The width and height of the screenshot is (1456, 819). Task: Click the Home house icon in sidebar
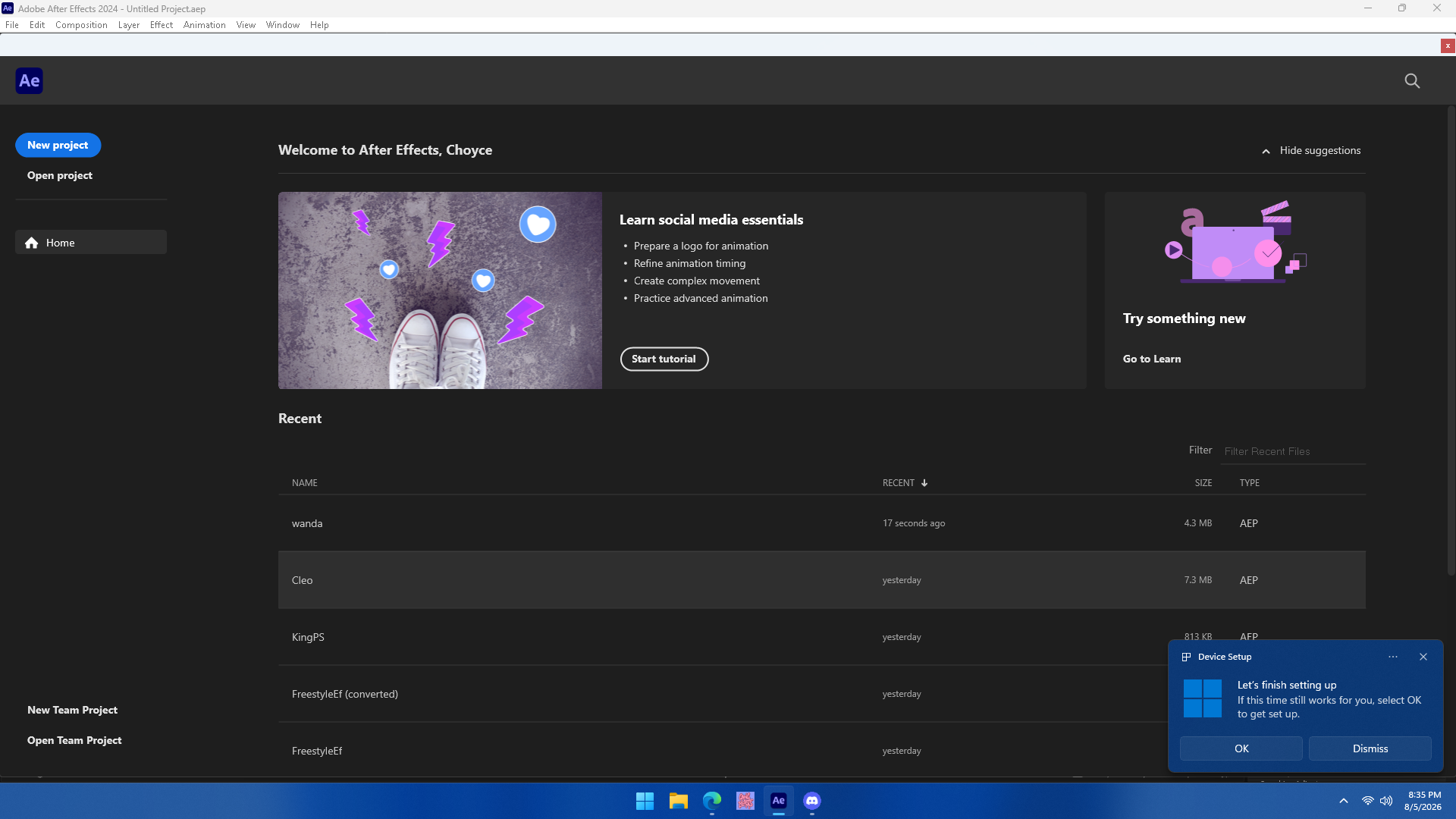(x=31, y=243)
